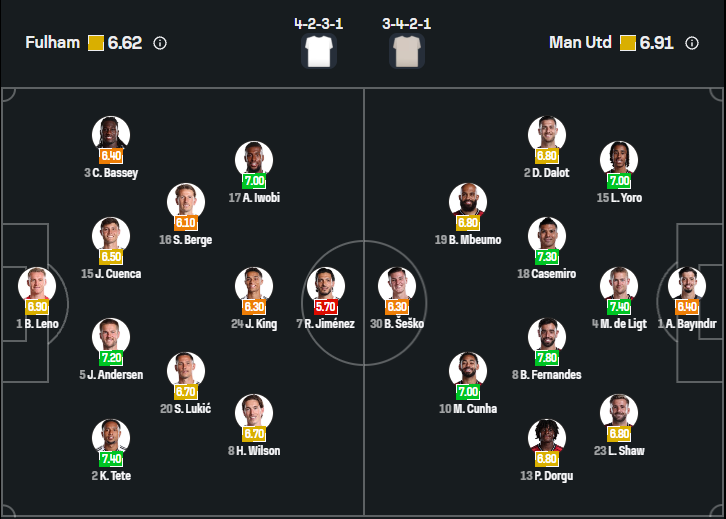This screenshot has height=519, width=726.
Task: Select P. Dorgu's player photo
Action: (x=547, y=438)
